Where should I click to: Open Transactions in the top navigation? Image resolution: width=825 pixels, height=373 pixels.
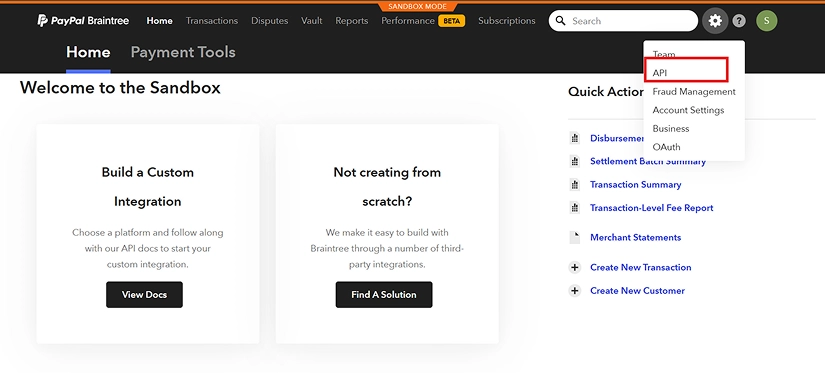tap(212, 21)
